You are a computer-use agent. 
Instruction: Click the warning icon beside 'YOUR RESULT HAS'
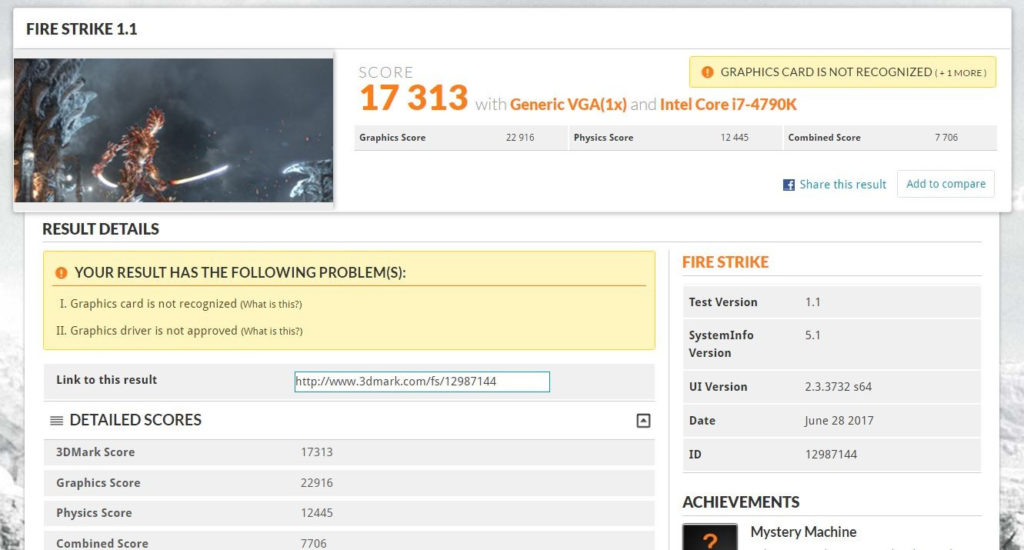click(61, 273)
